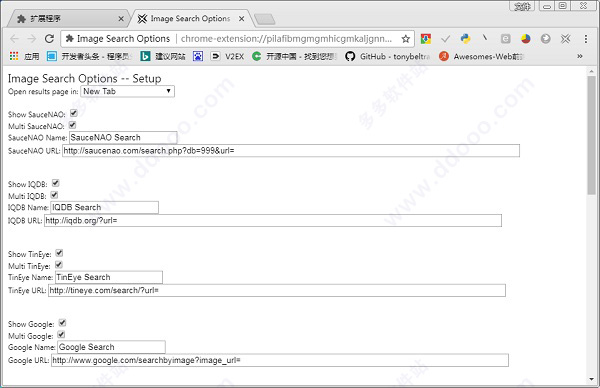600x388 pixels.
Task: Toggle Show IQDB checkbox
Action: click(55, 183)
